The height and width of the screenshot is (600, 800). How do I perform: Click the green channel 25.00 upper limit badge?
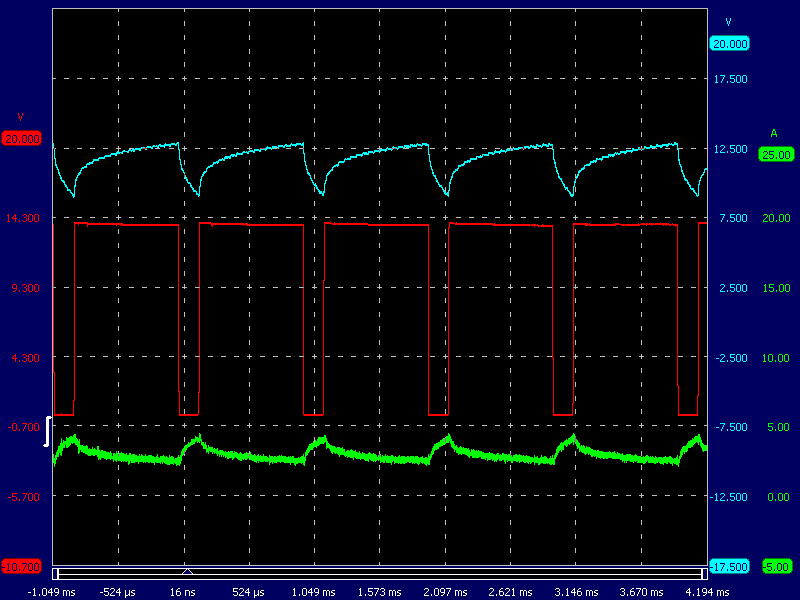click(775, 154)
